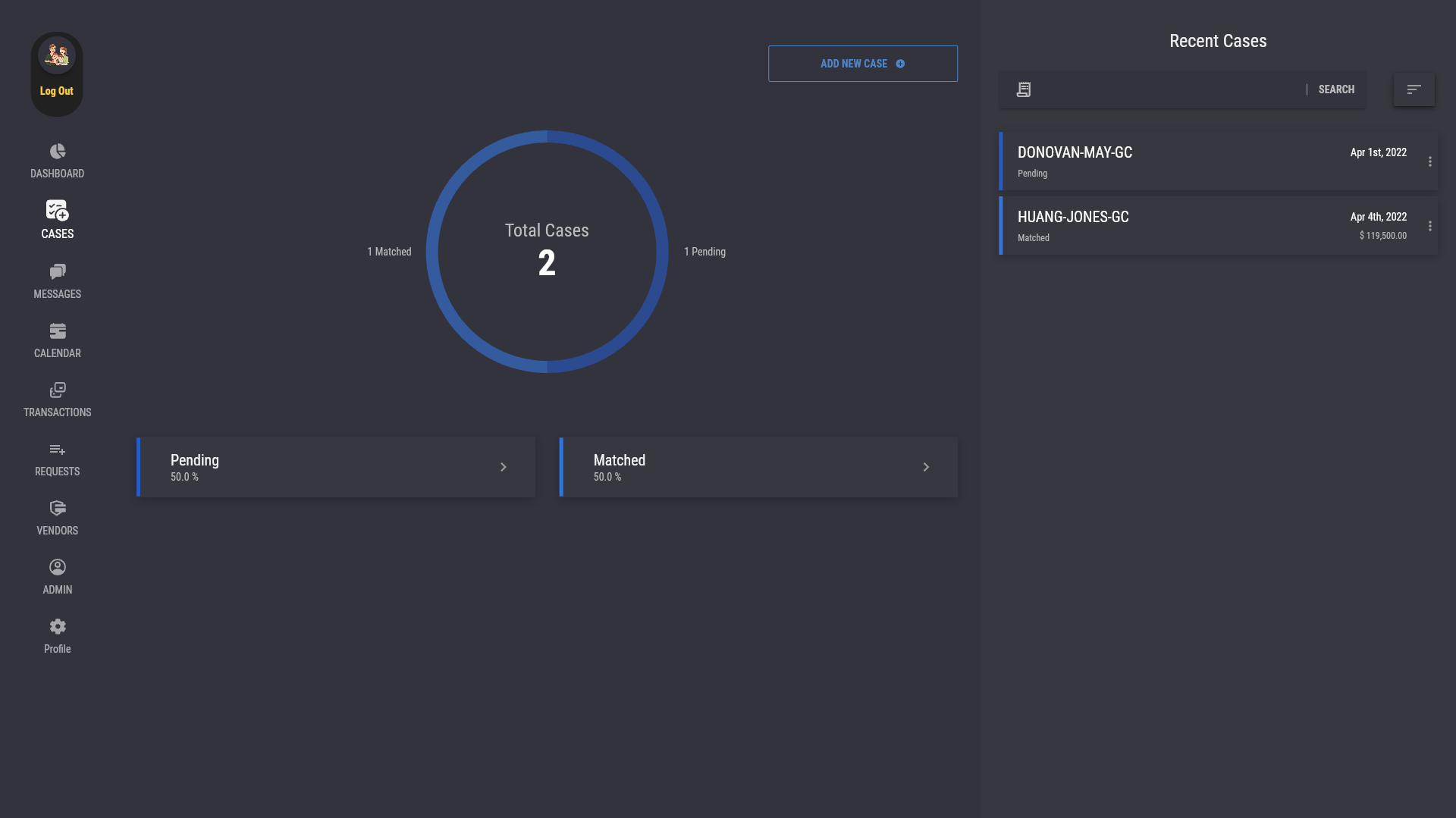The height and width of the screenshot is (818, 1456).
Task: Open the sort filter menu button
Action: [1414, 89]
